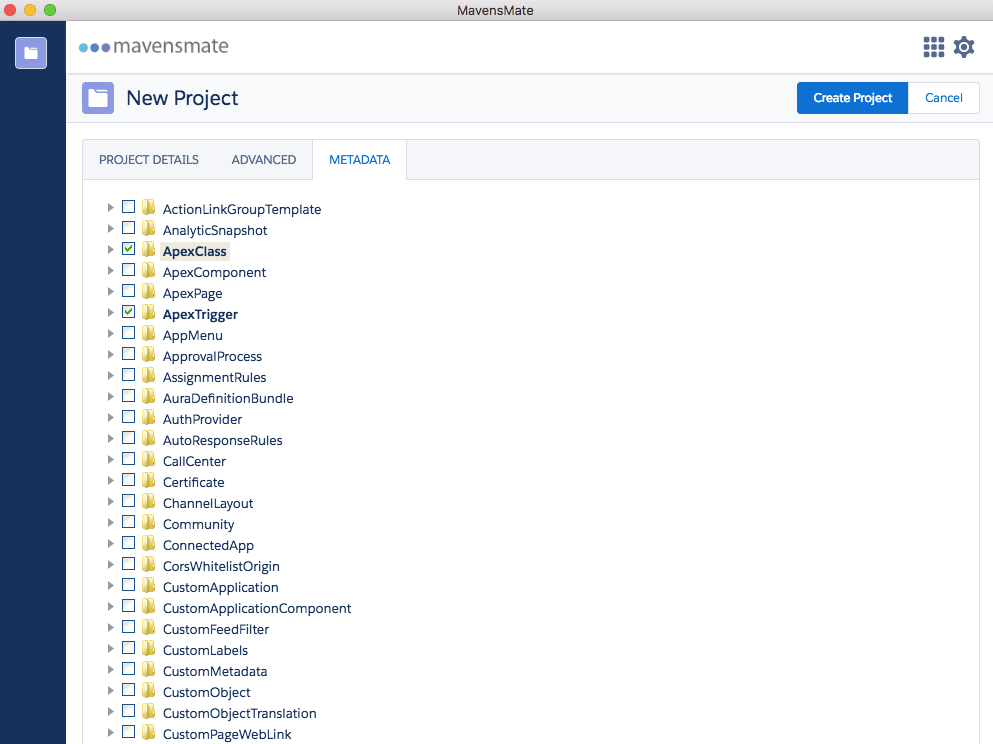The height and width of the screenshot is (744, 993).
Task: Click the AuthProvider folder icon
Action: click(x=148, y=417)
